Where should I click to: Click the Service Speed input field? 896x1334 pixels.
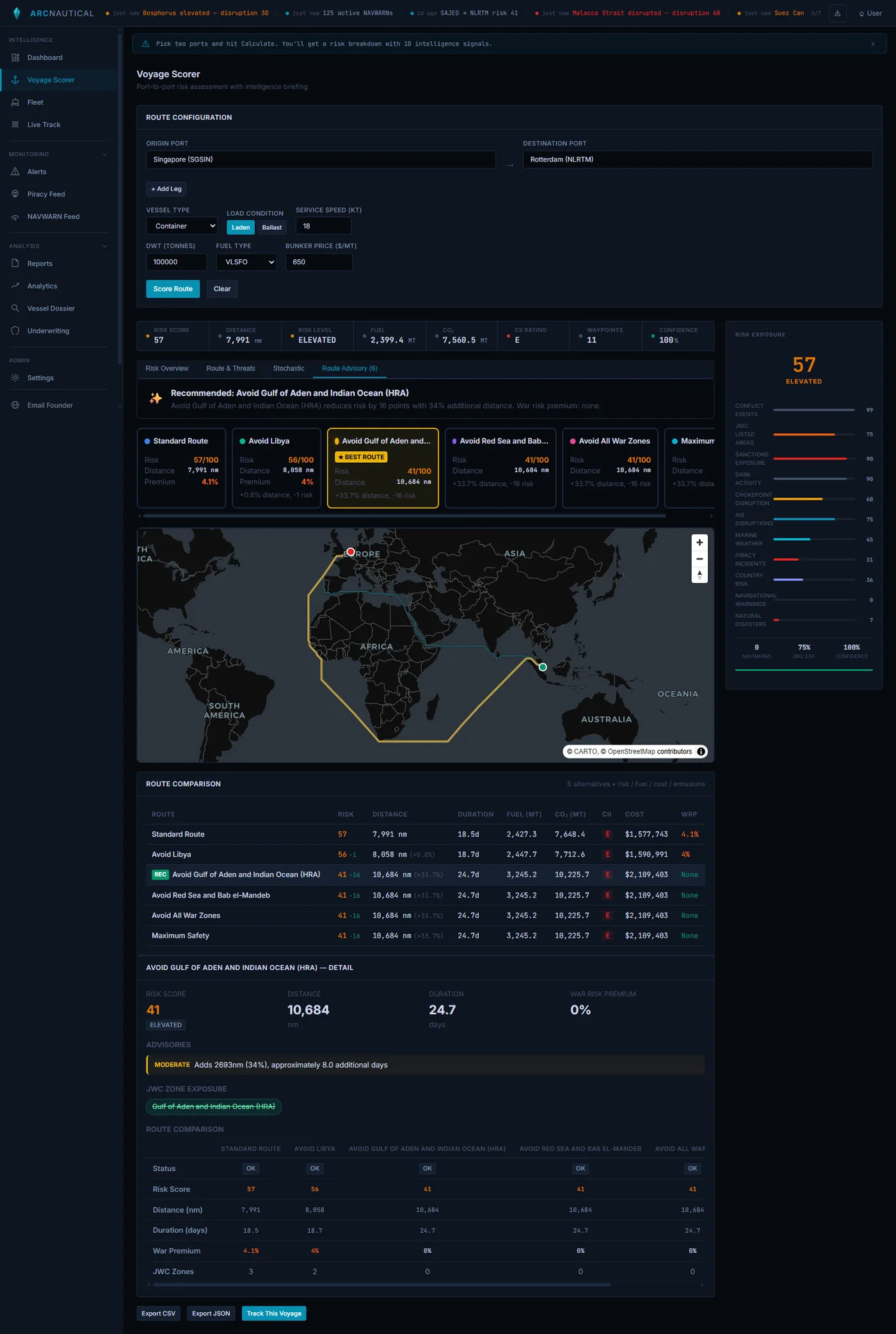pos(323,226)
